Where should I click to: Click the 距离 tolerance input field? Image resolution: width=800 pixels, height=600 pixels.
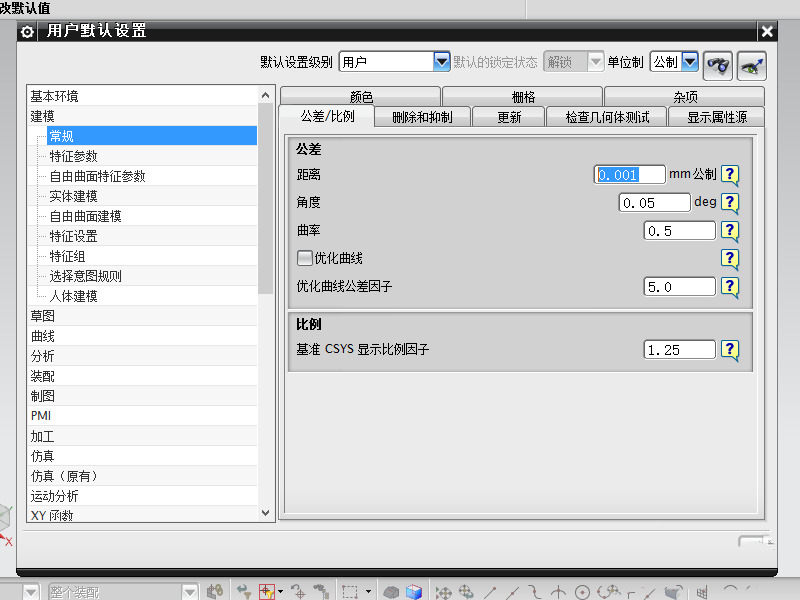pyautogui.click(x=629, y=175)
